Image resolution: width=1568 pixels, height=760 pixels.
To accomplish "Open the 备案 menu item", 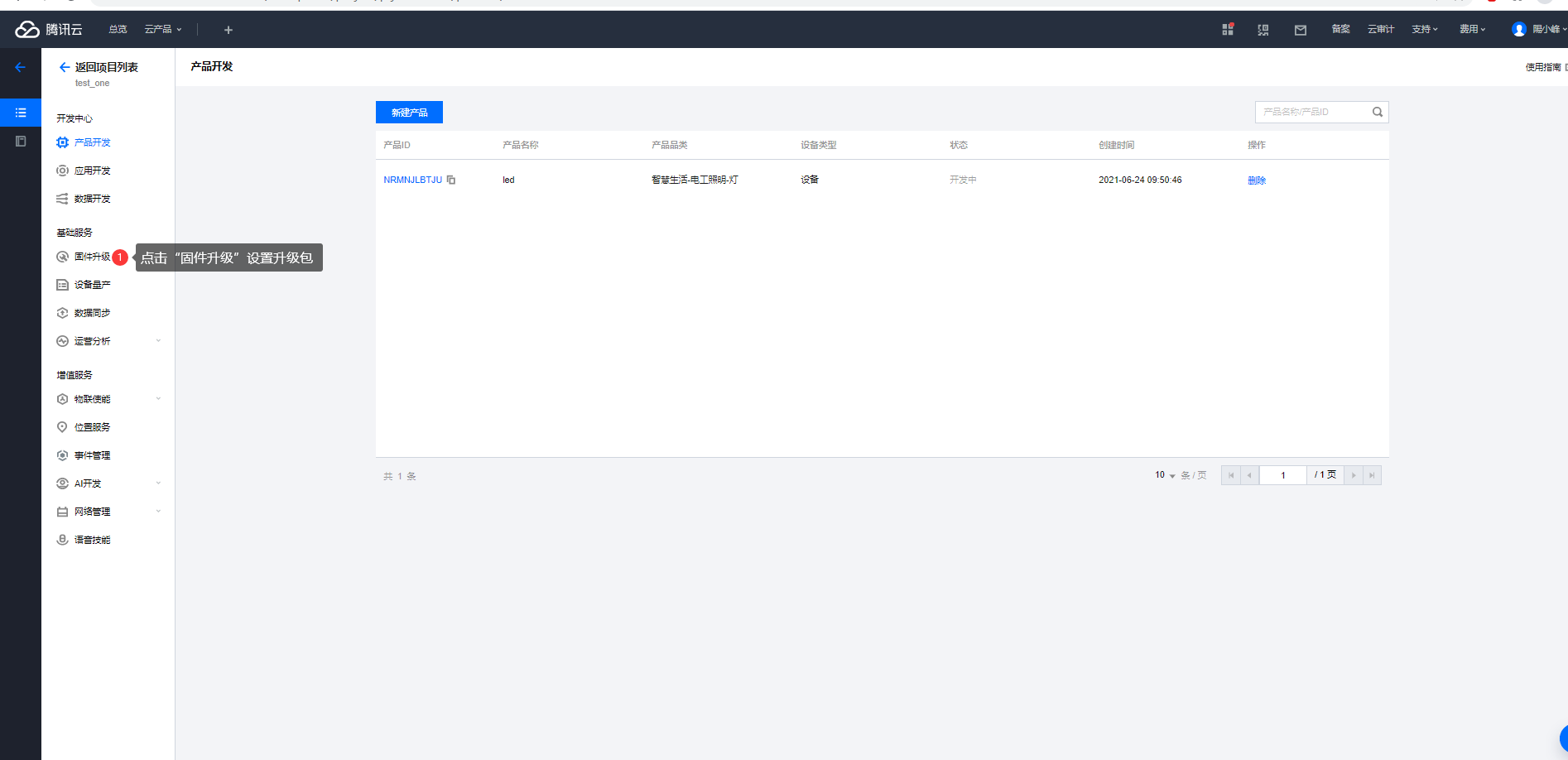I will point(1340,29).
